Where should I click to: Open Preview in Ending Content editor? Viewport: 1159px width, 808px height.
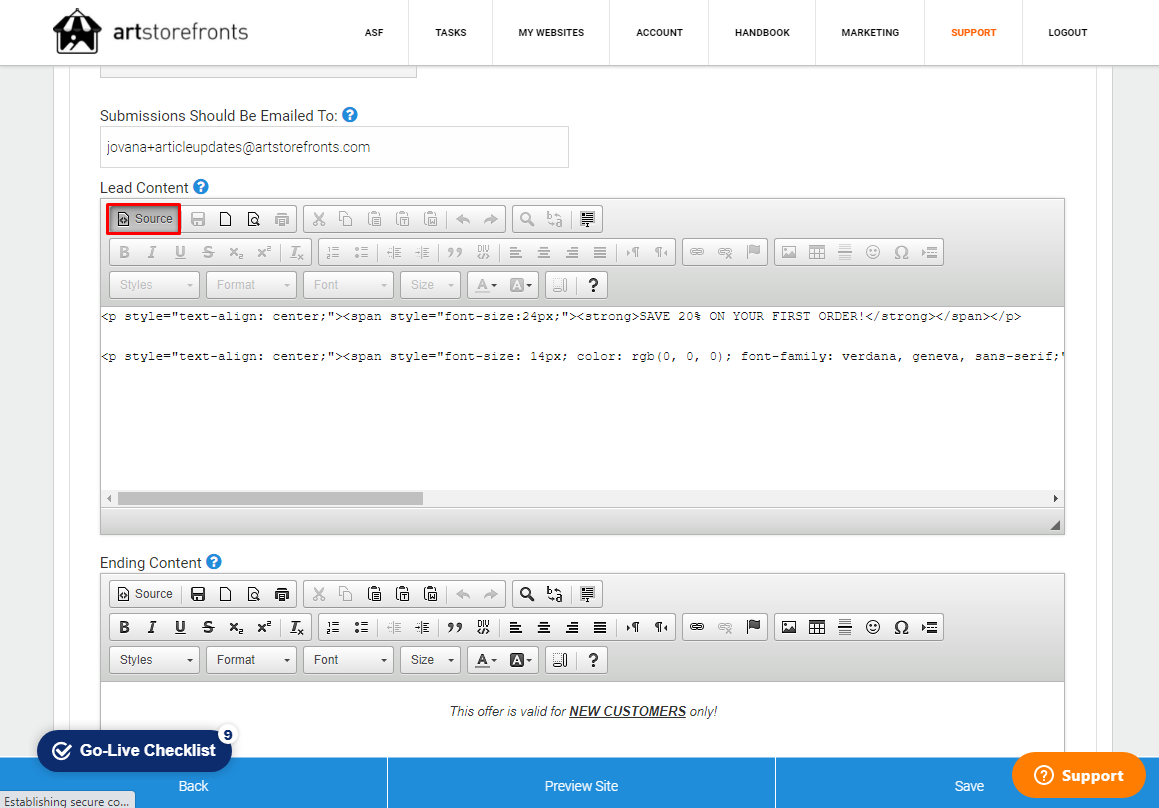(x=254, y=594)
